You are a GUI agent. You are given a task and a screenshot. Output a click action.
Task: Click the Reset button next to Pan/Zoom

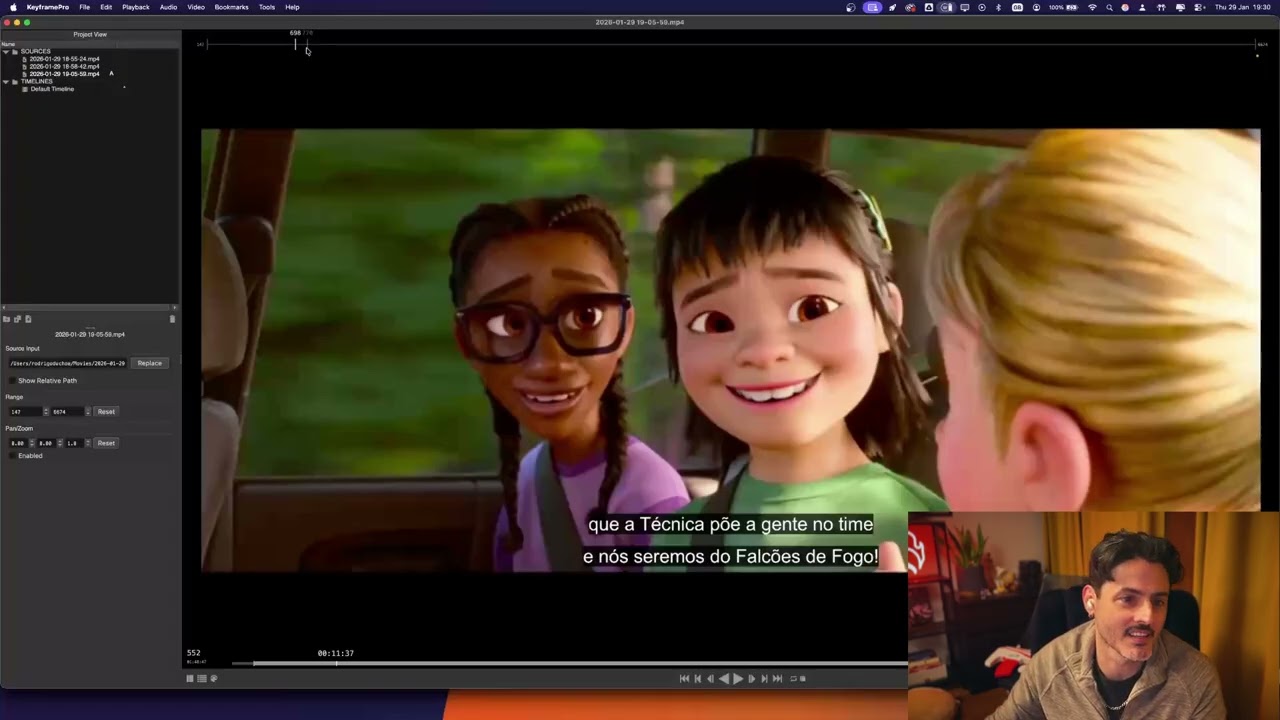point(106,443)
